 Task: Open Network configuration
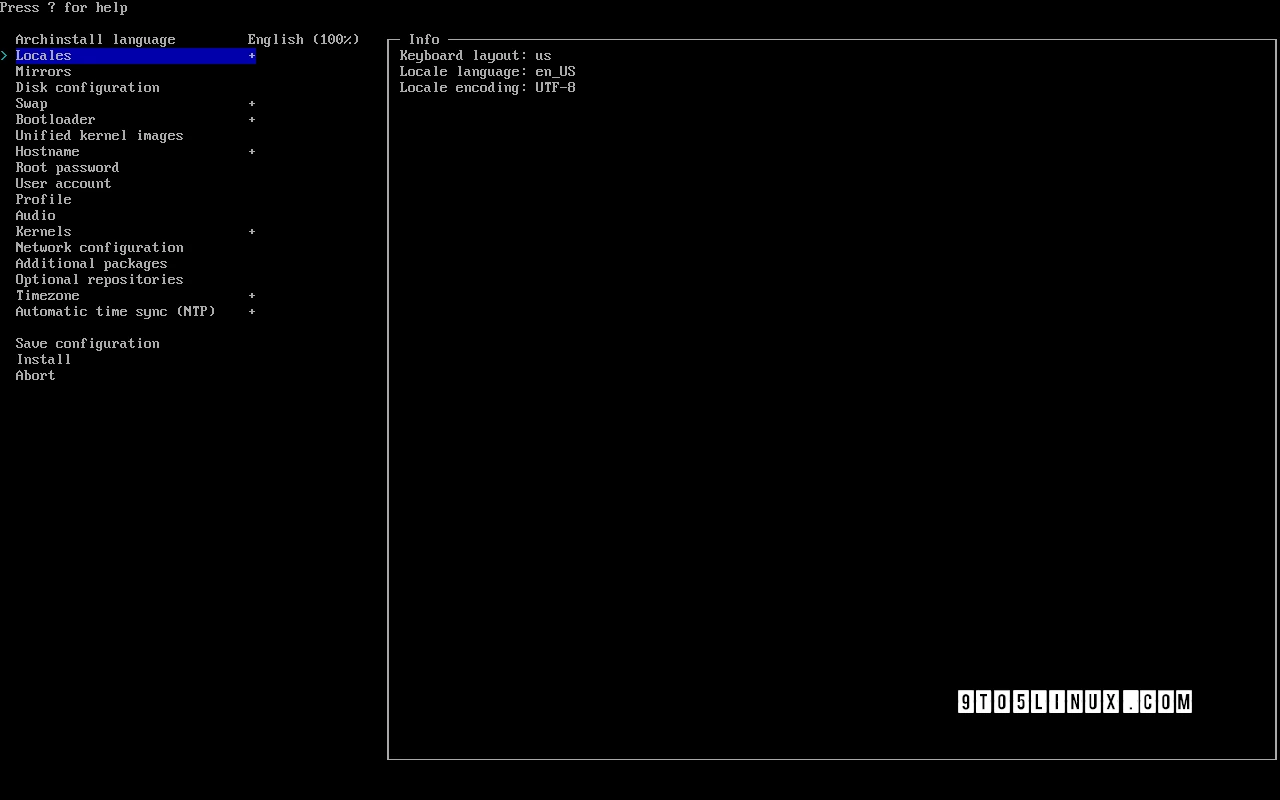point(99,247)
